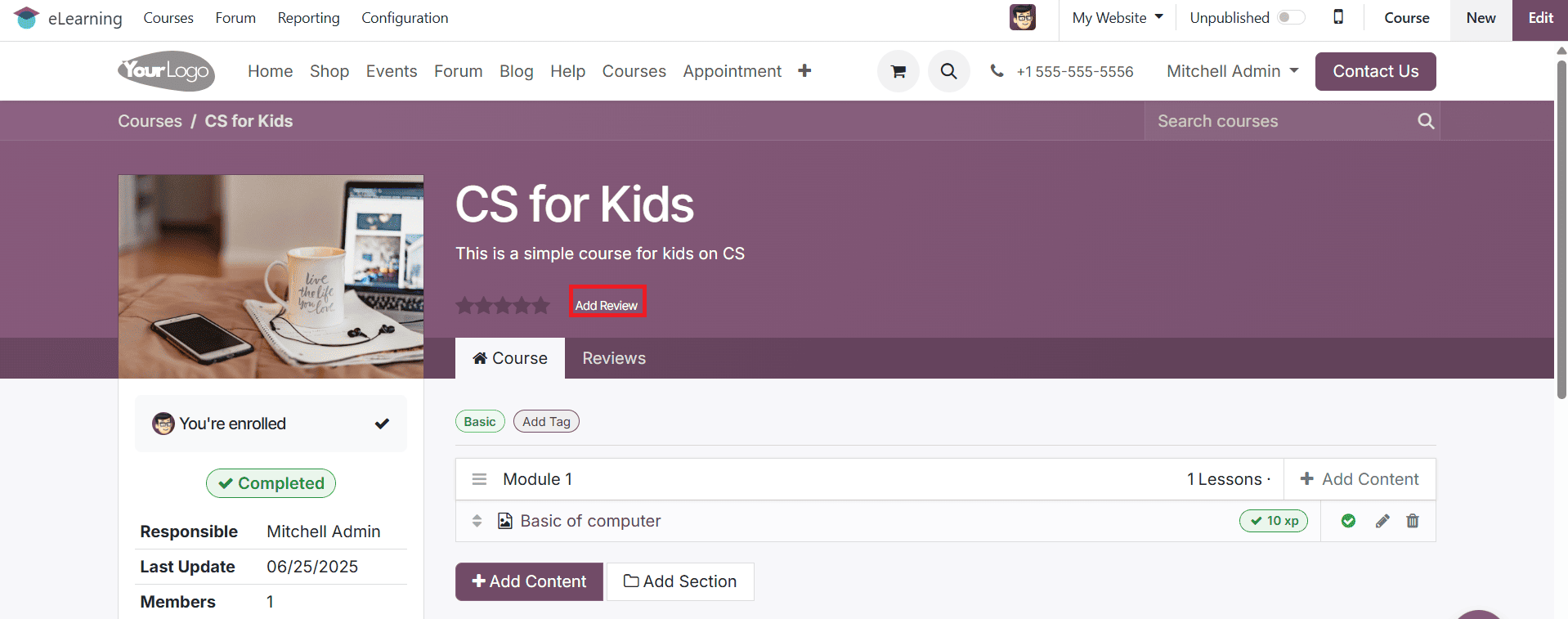Open Shop in website navigation
Image resolution: width=1568 pixels, height=619 pixels.
[329, 71]
